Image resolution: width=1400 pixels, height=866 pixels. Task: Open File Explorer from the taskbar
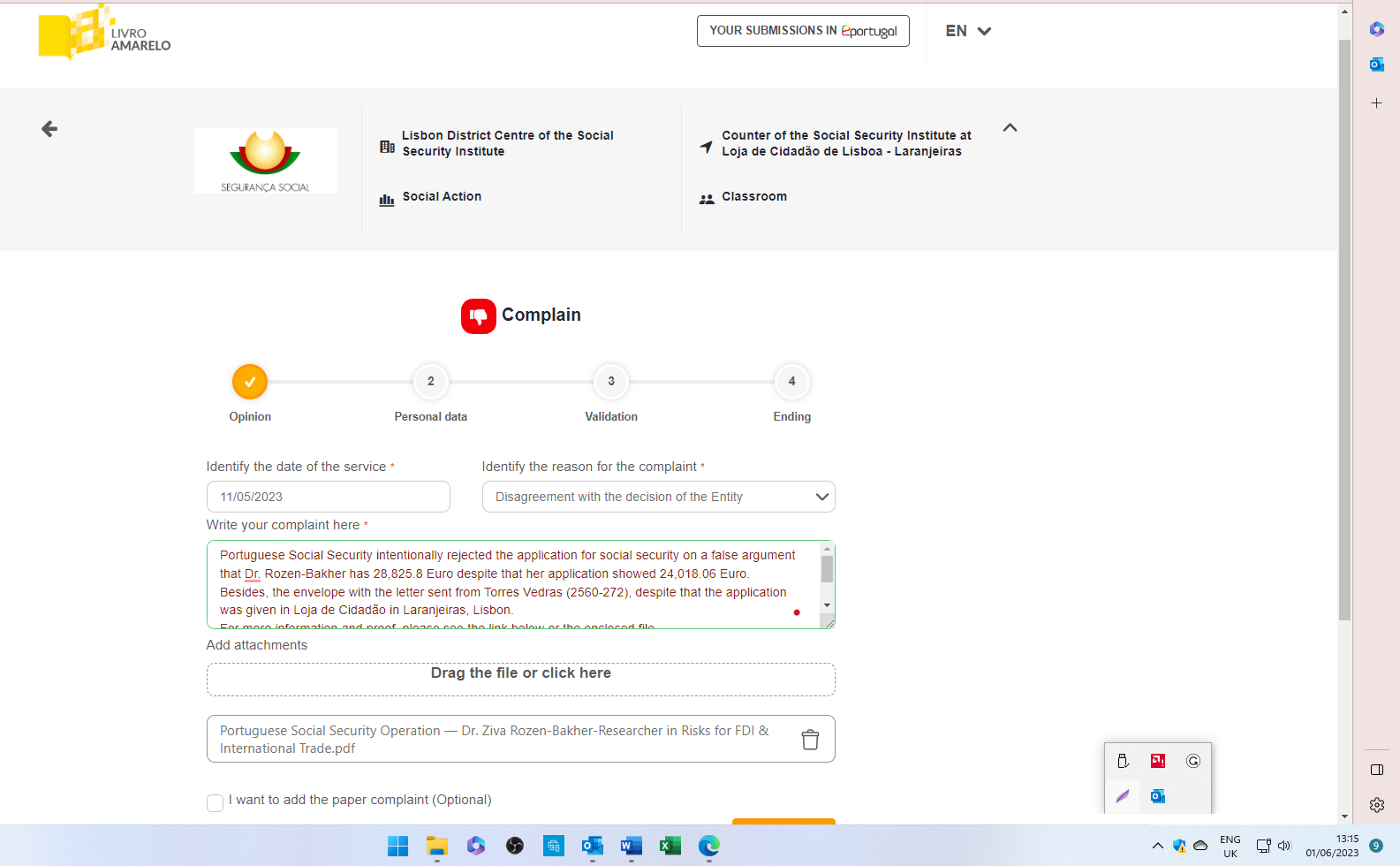click(437, 846)
